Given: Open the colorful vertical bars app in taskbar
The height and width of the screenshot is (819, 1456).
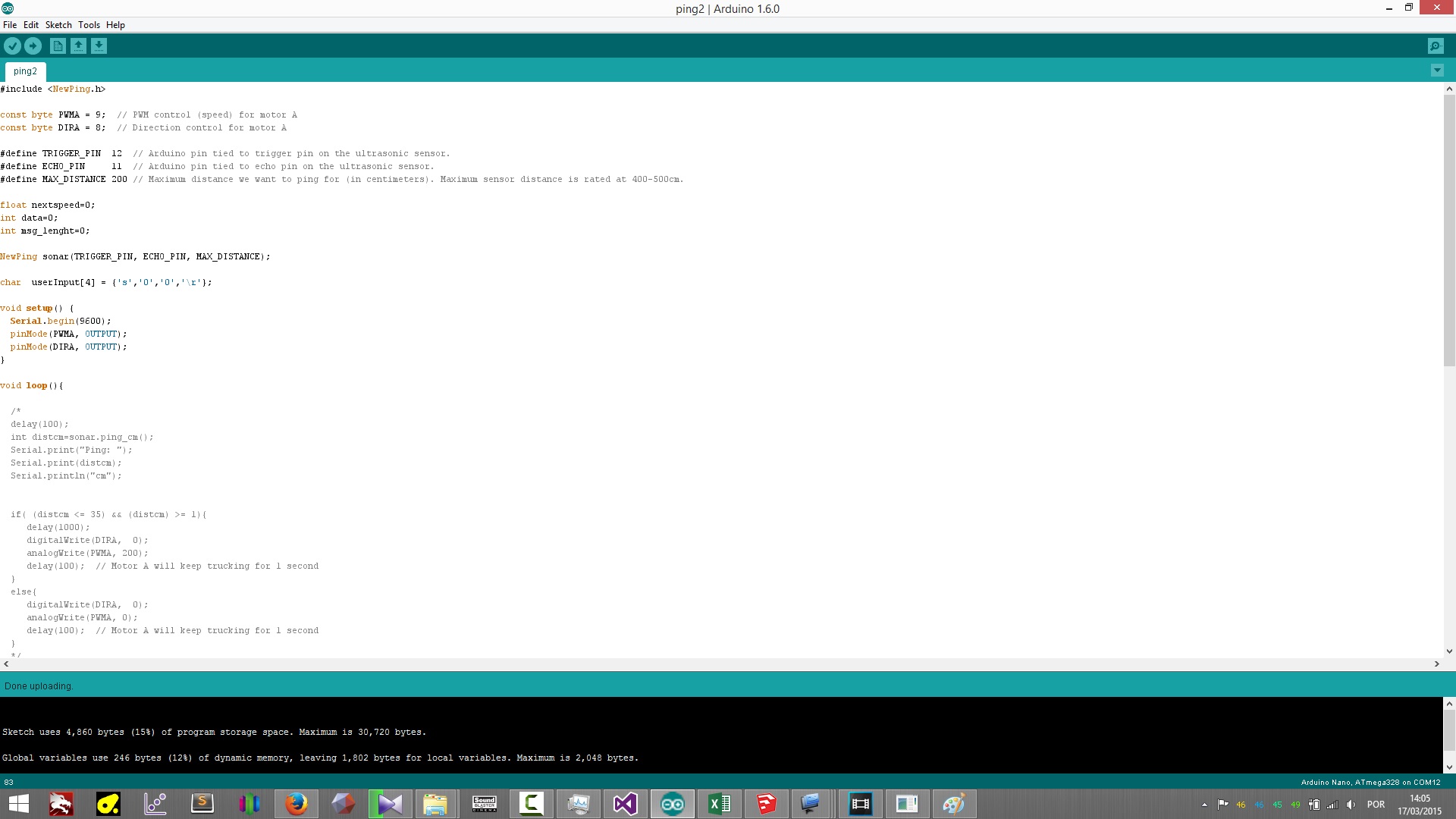Looking at the screenshot, I should (x=249, y=804).
